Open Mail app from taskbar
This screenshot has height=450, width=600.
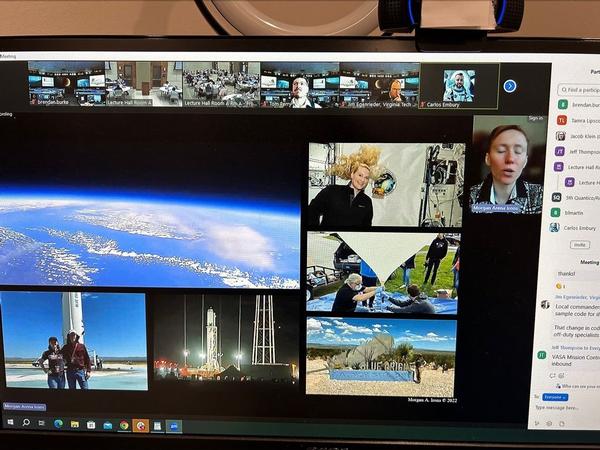click(x=108, y=425)
